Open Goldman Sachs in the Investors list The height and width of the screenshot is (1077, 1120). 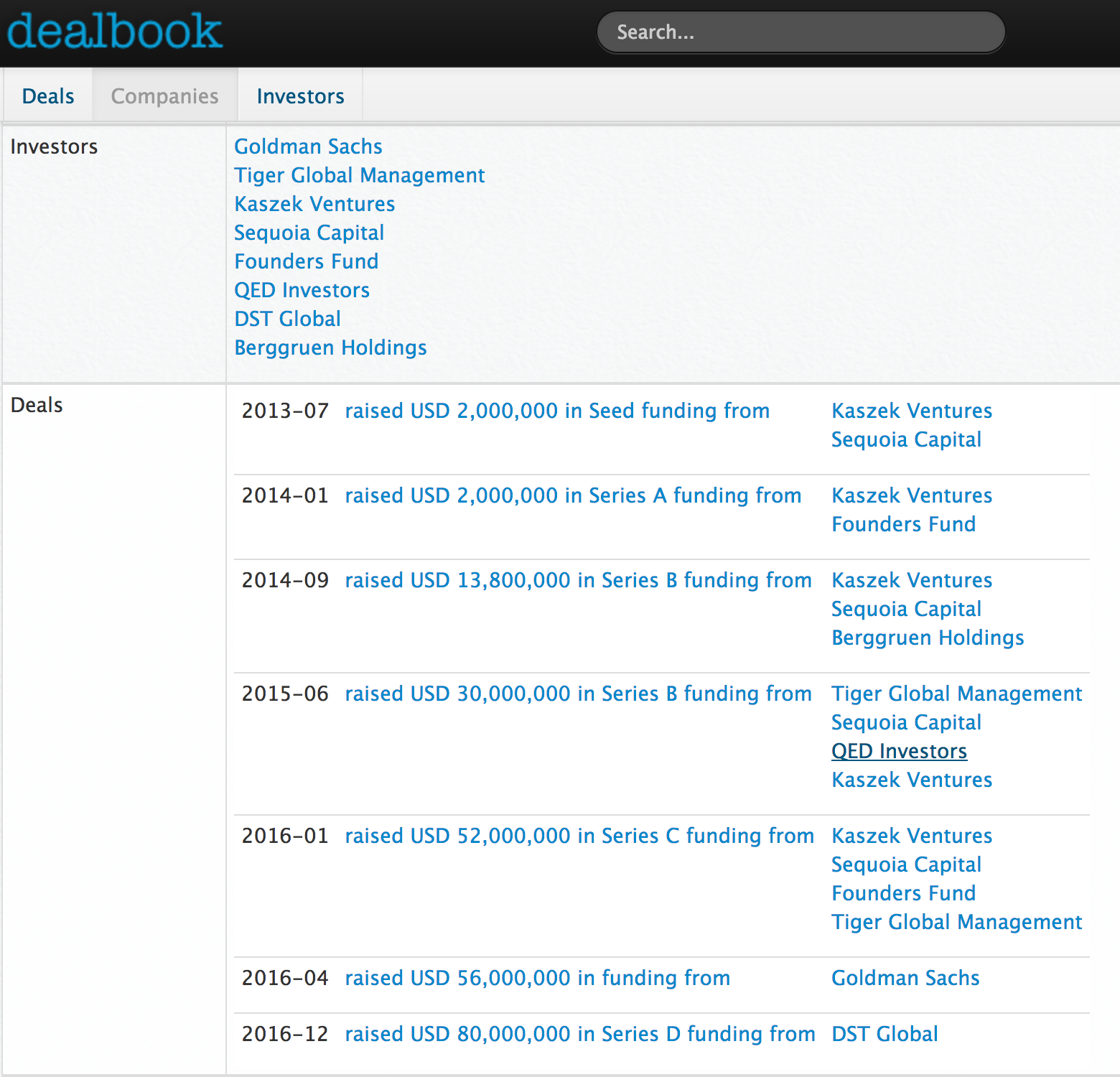[x=308, y=146]
